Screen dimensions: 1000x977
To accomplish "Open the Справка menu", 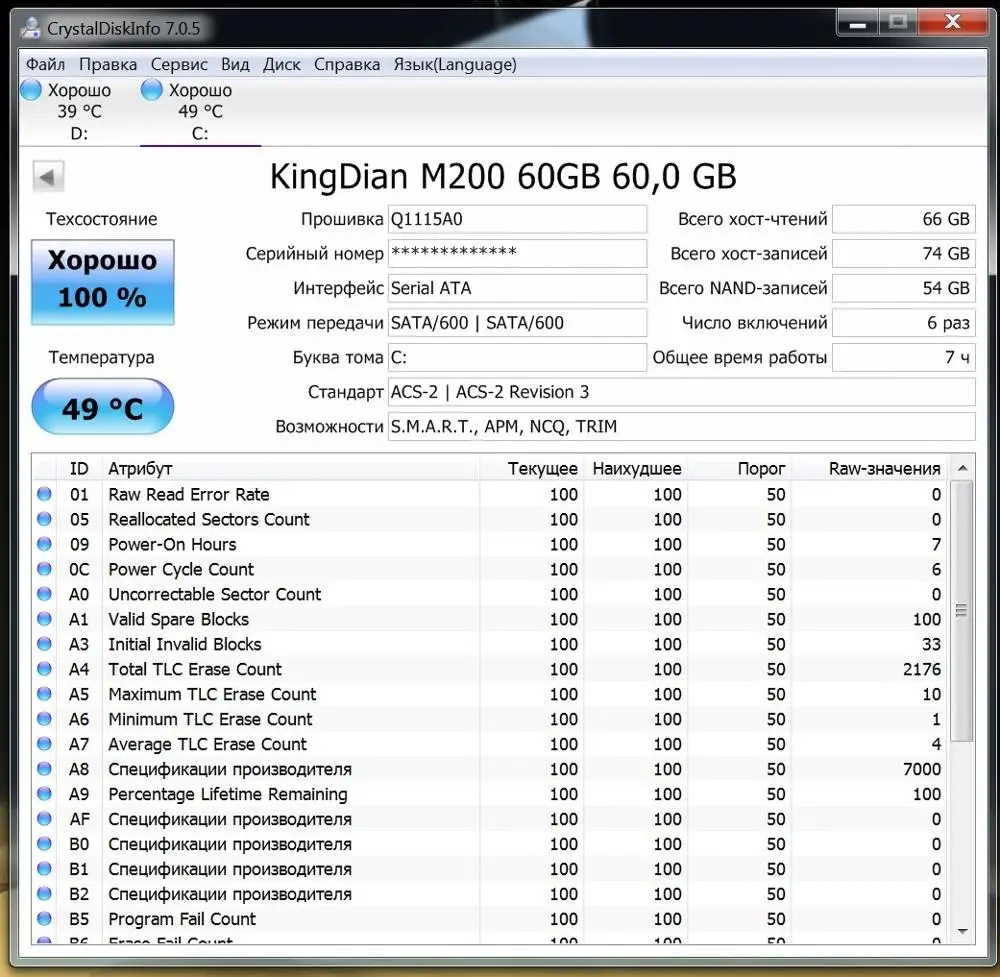I will pos(347,64).
